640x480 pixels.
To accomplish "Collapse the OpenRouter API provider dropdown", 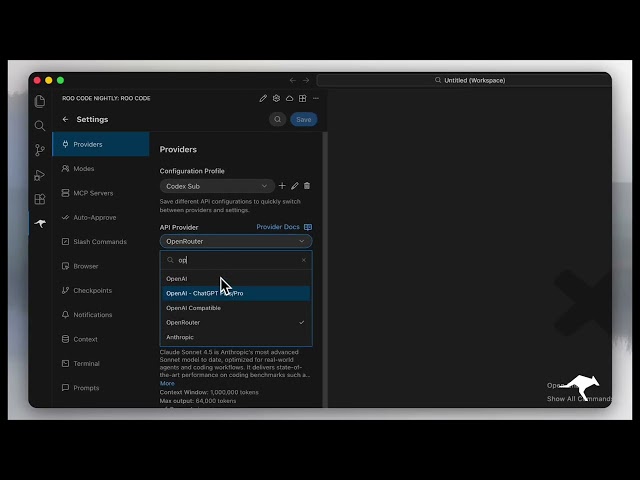I will [x=236, y=241].
